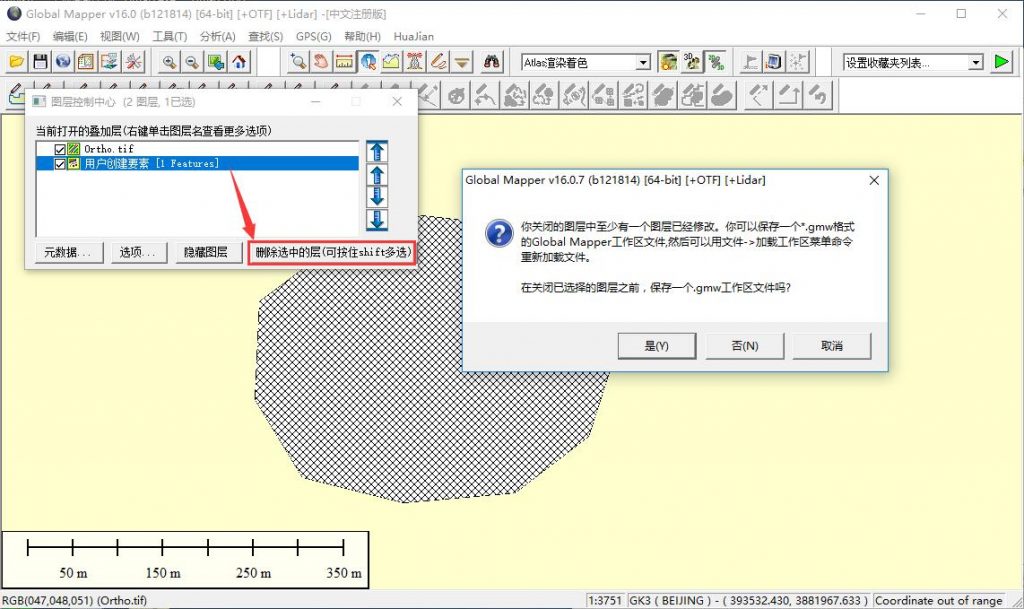Screen dimensions: 1024x609
Task: Click the blue question mark dialog icon
Action: coord(499,234)
